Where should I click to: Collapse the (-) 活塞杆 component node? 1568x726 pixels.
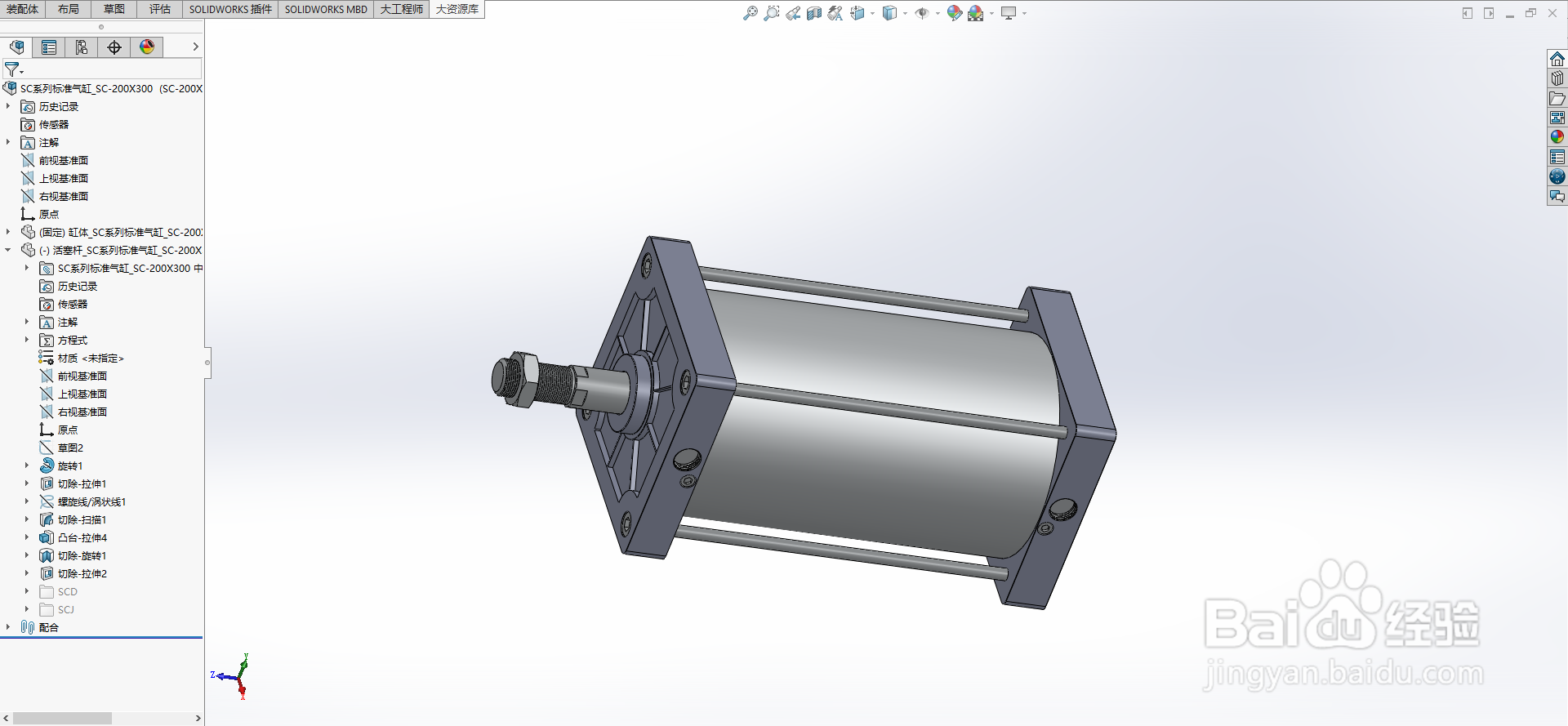click(8, 250)
